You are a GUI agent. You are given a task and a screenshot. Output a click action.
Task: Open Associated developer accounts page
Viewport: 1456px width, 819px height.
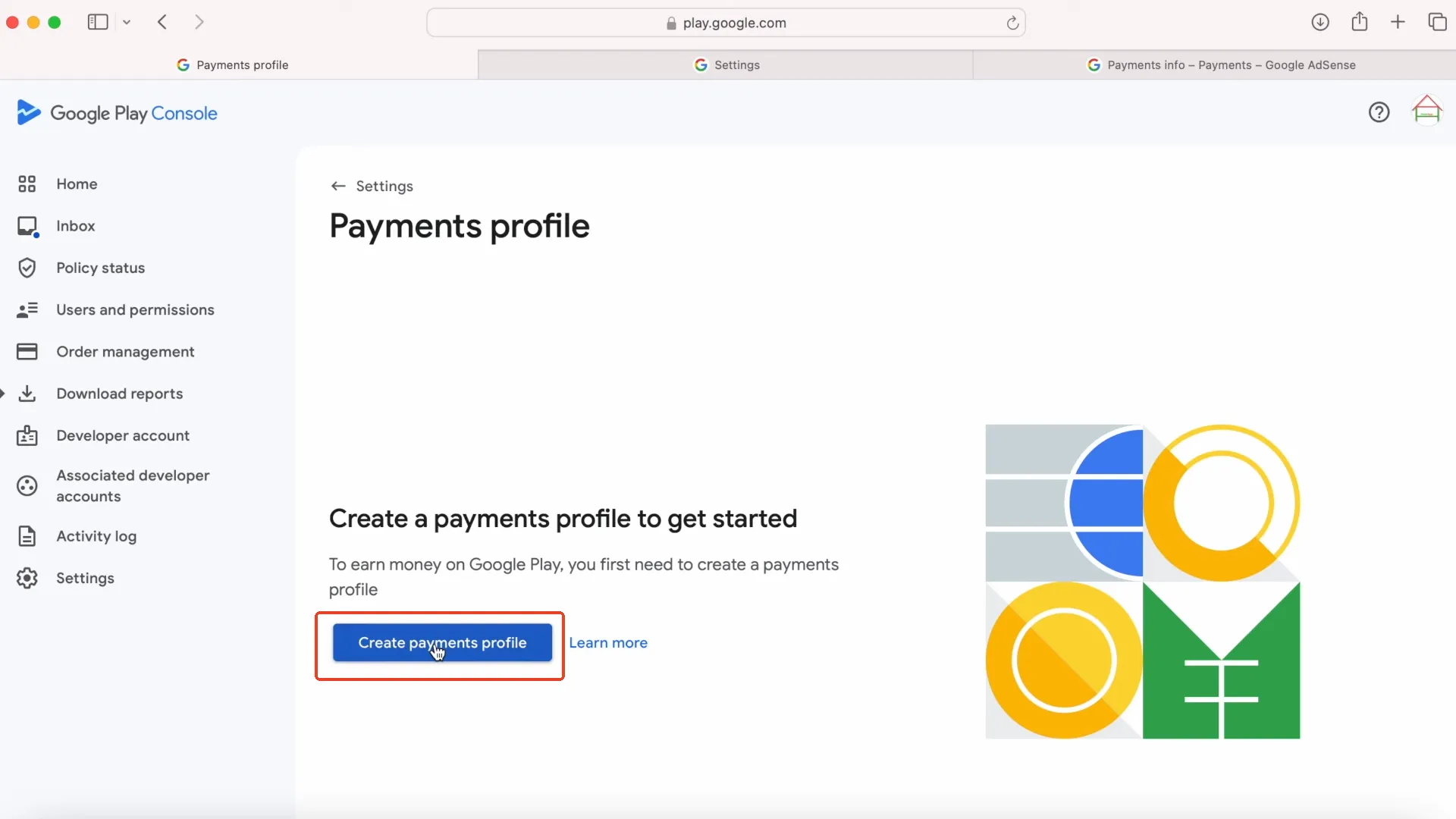[133, 485]
